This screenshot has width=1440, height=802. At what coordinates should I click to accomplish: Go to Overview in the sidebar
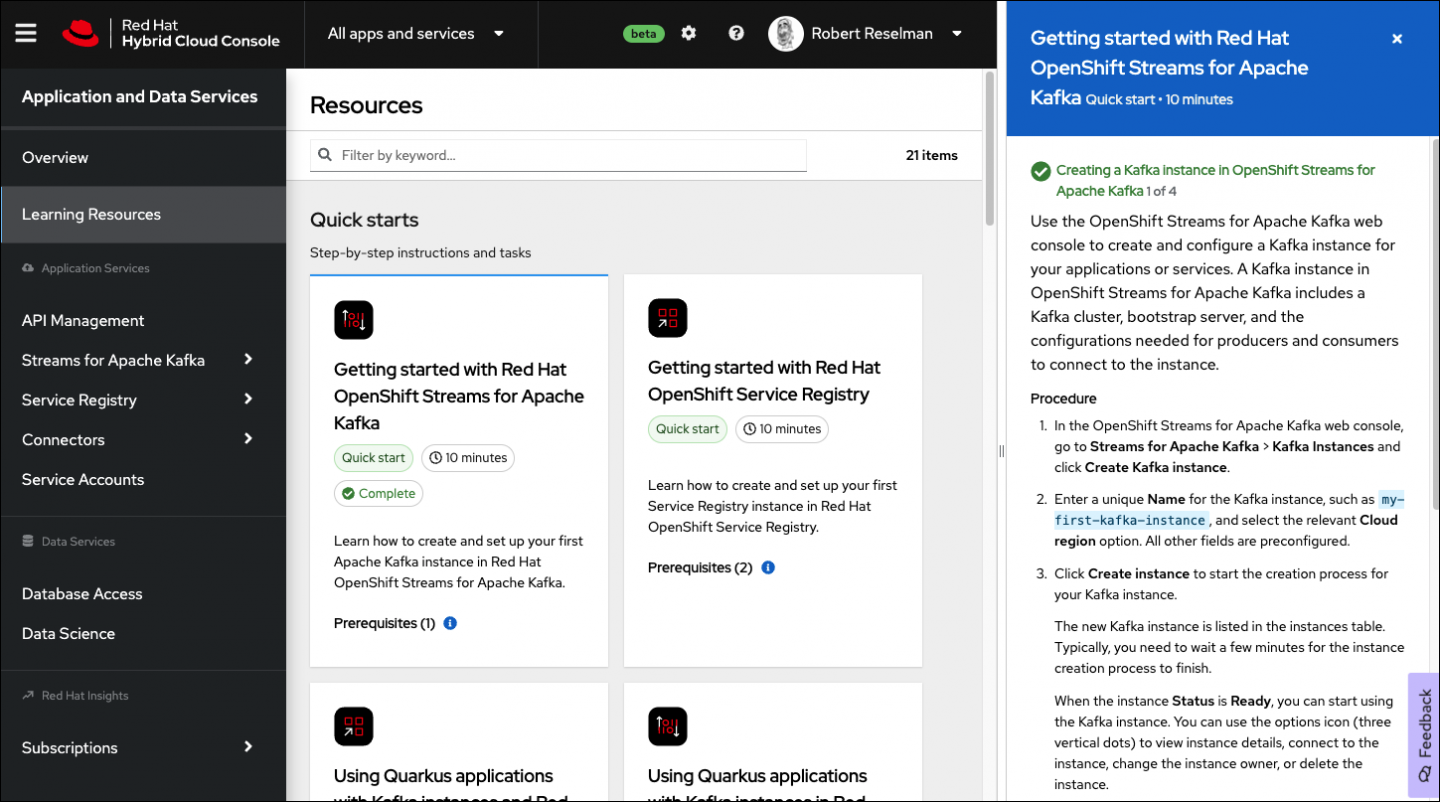[143, 158]
